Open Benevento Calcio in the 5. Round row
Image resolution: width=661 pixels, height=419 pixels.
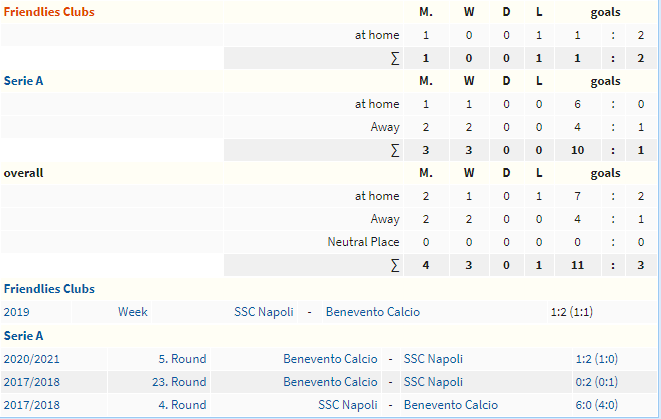330,359
